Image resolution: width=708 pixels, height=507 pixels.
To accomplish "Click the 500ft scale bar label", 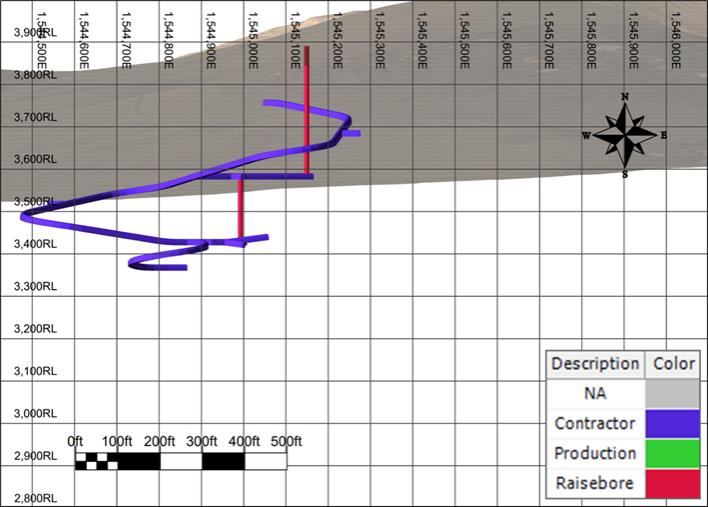I will pos(286,442).
